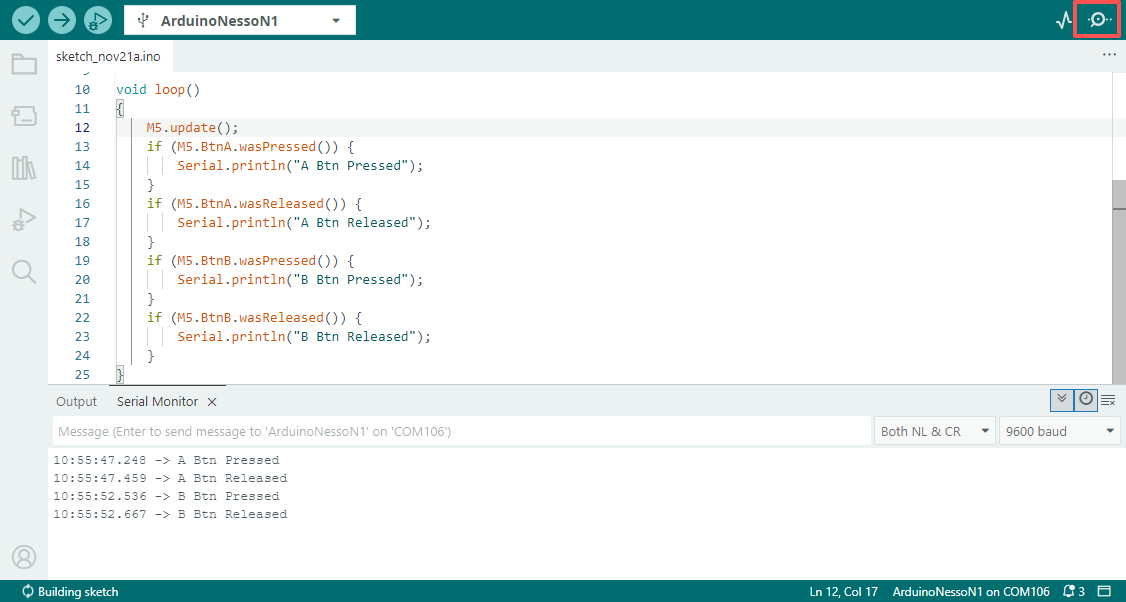The width and height of the screenshot is (1126, 602).
Task: Open the ArduinoNessoN1 board selector dropdown
Action: tap(240, 20)
